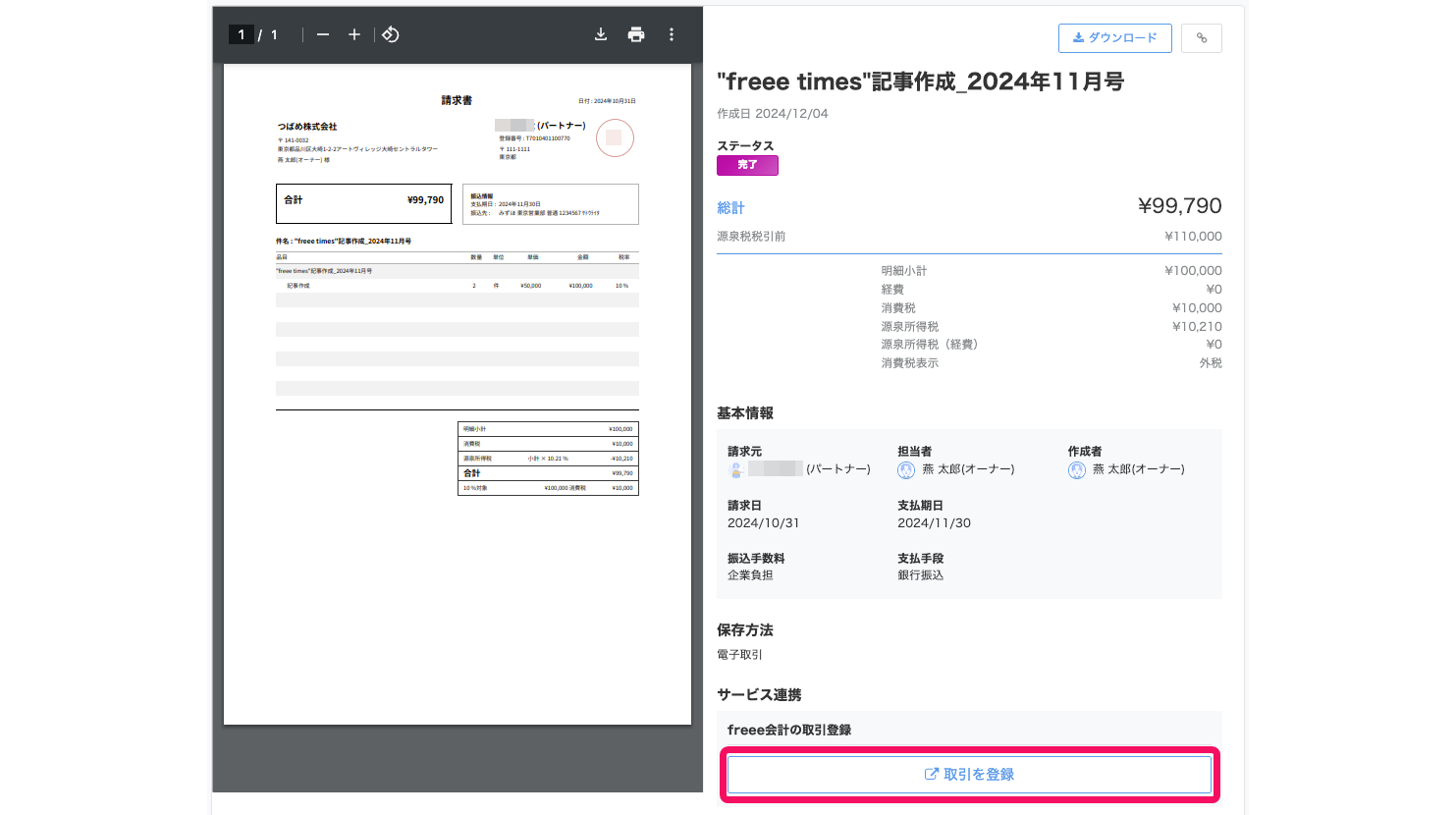The width and height of the screenshot is (1456, 815).
Task: Click the red seal stamp on invoice
Action: coord(615,138)
